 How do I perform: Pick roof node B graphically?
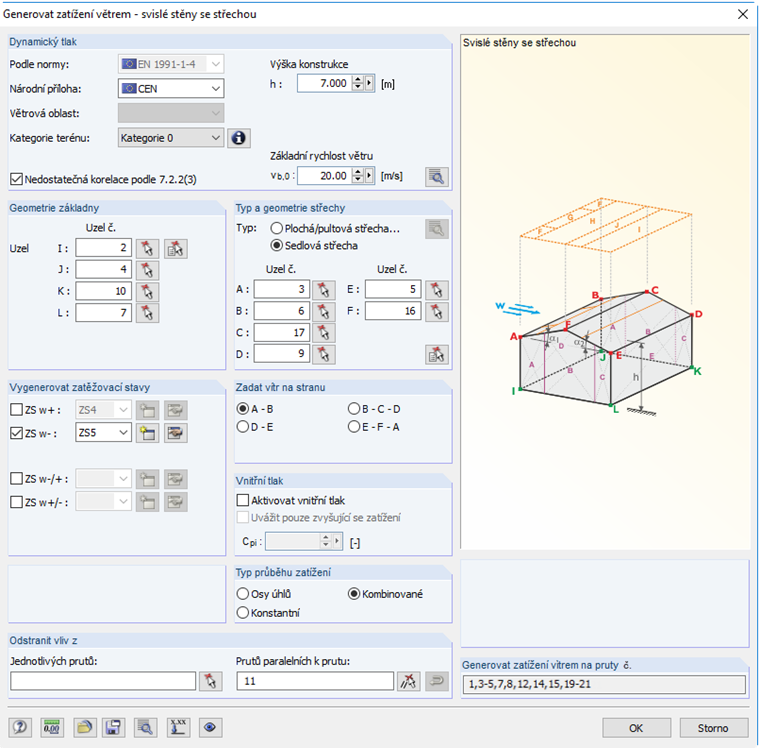[x=323, y=311]
